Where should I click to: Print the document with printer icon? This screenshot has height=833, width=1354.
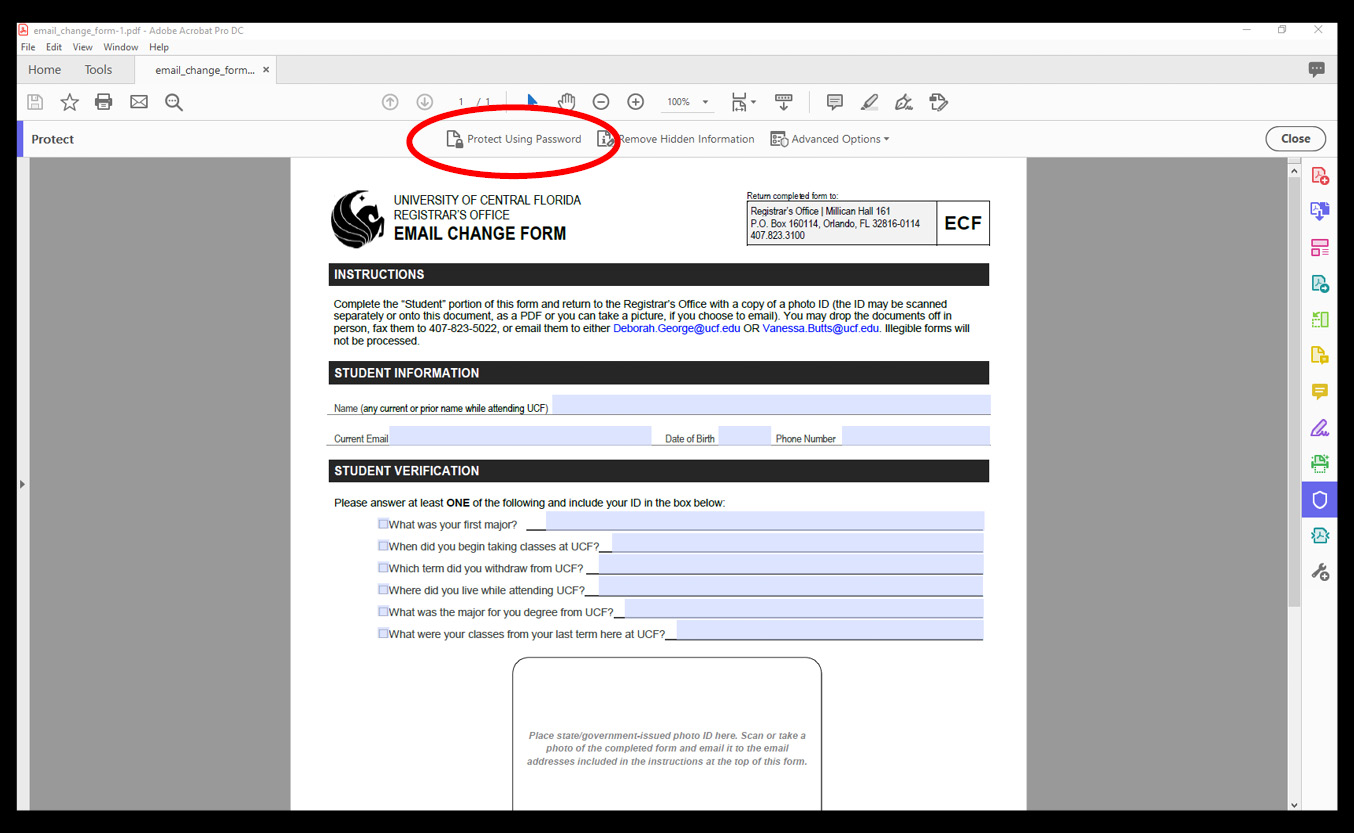pos(104,102)
